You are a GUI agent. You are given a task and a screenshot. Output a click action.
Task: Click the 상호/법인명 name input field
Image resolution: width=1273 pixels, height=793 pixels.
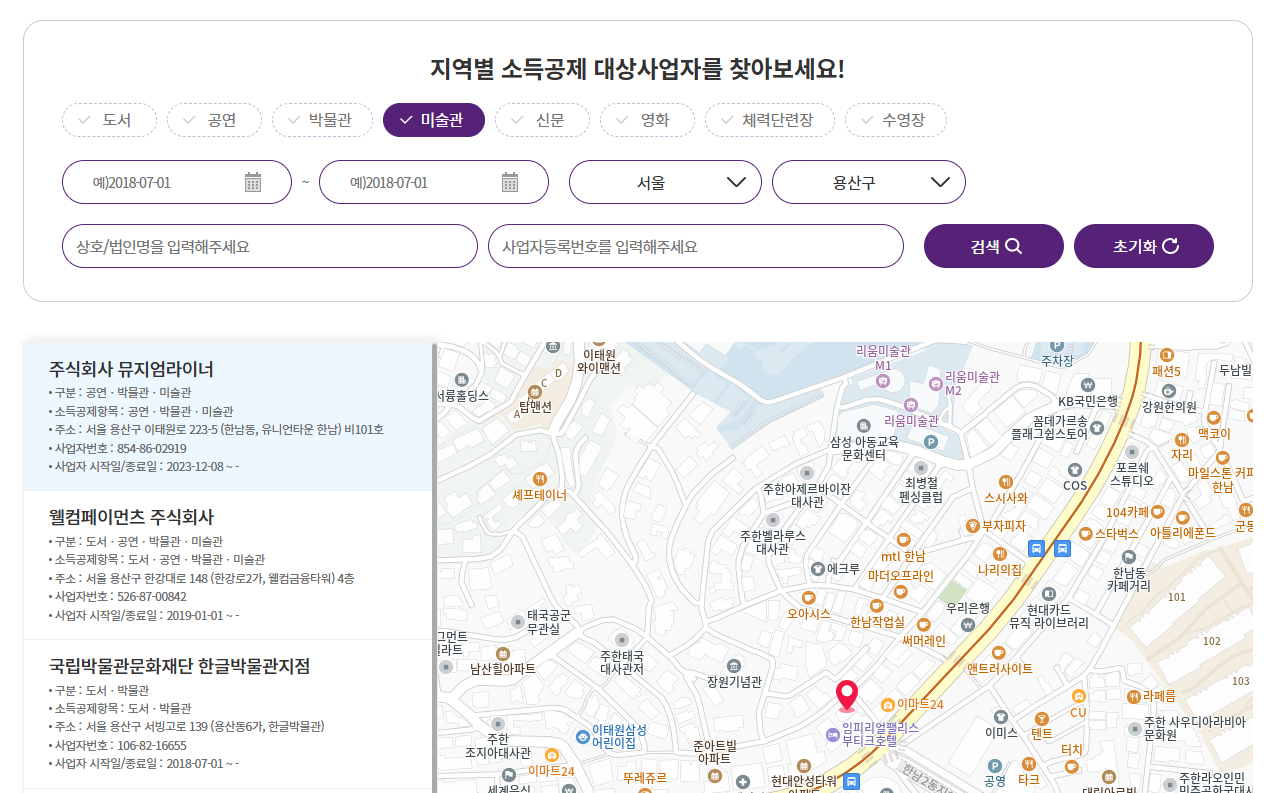(x=270, y=246)
